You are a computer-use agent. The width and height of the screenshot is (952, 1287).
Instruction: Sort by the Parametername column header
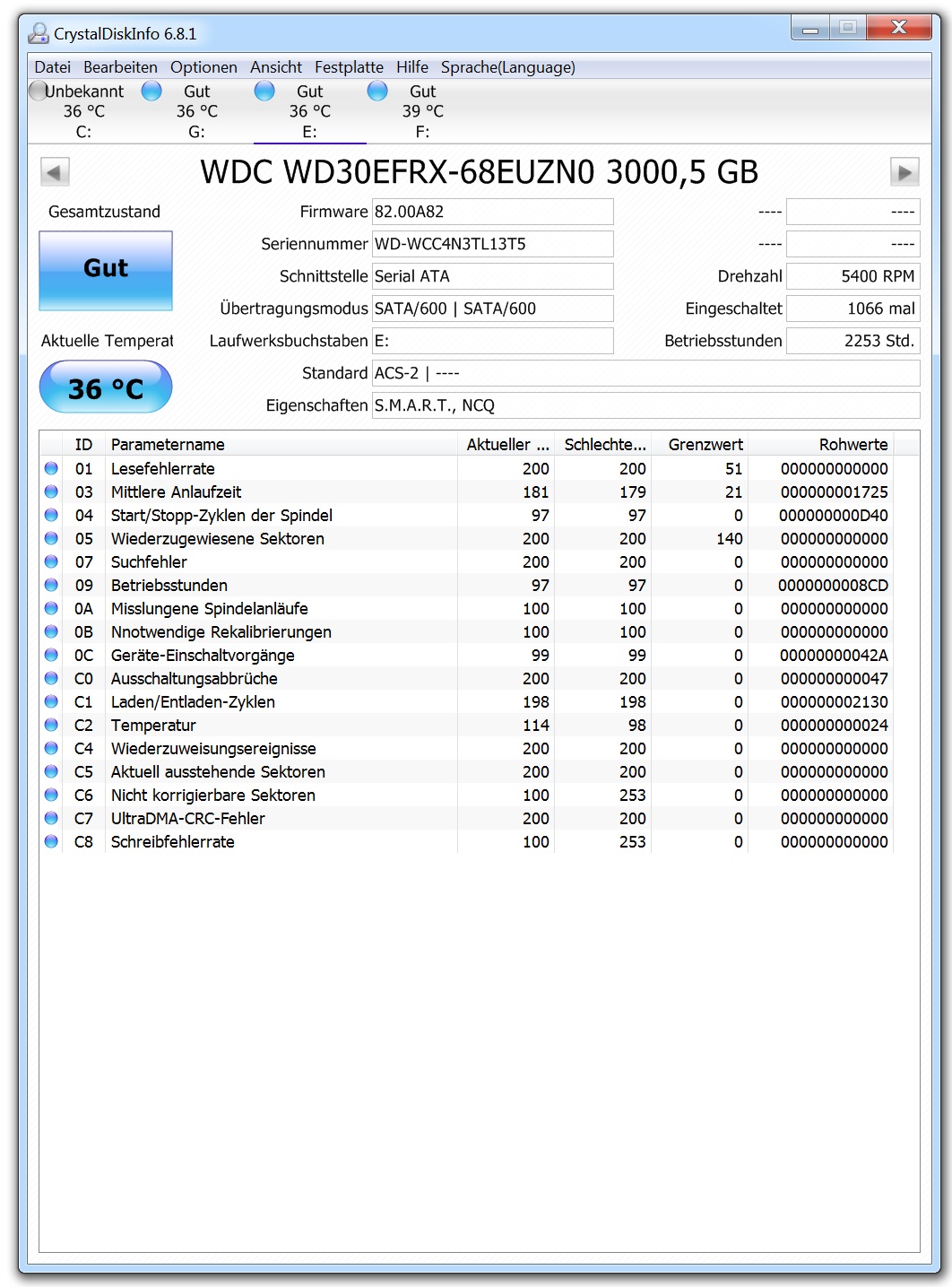pyautogui.click(x=281, y=444)
